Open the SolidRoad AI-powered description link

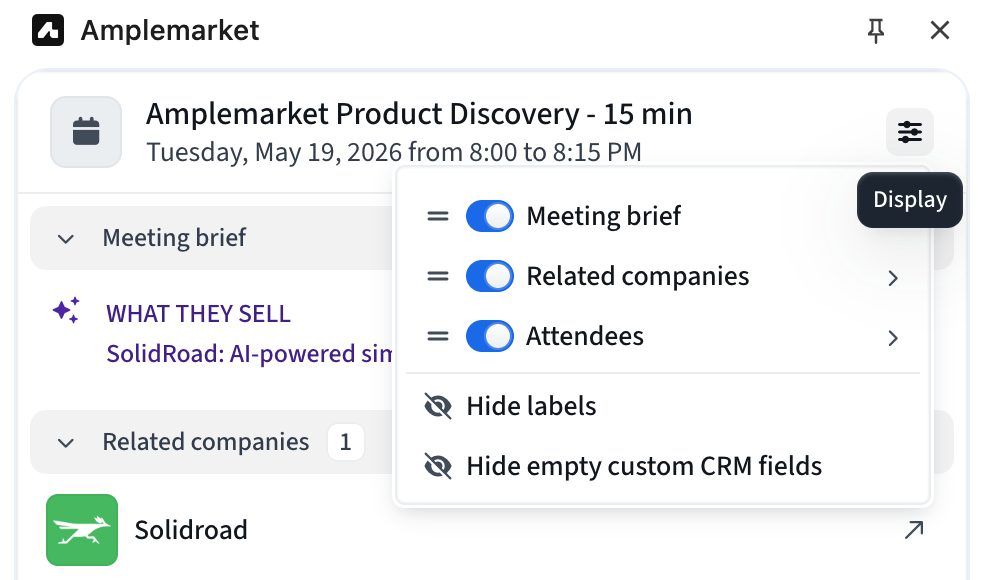tap(249, 354)
